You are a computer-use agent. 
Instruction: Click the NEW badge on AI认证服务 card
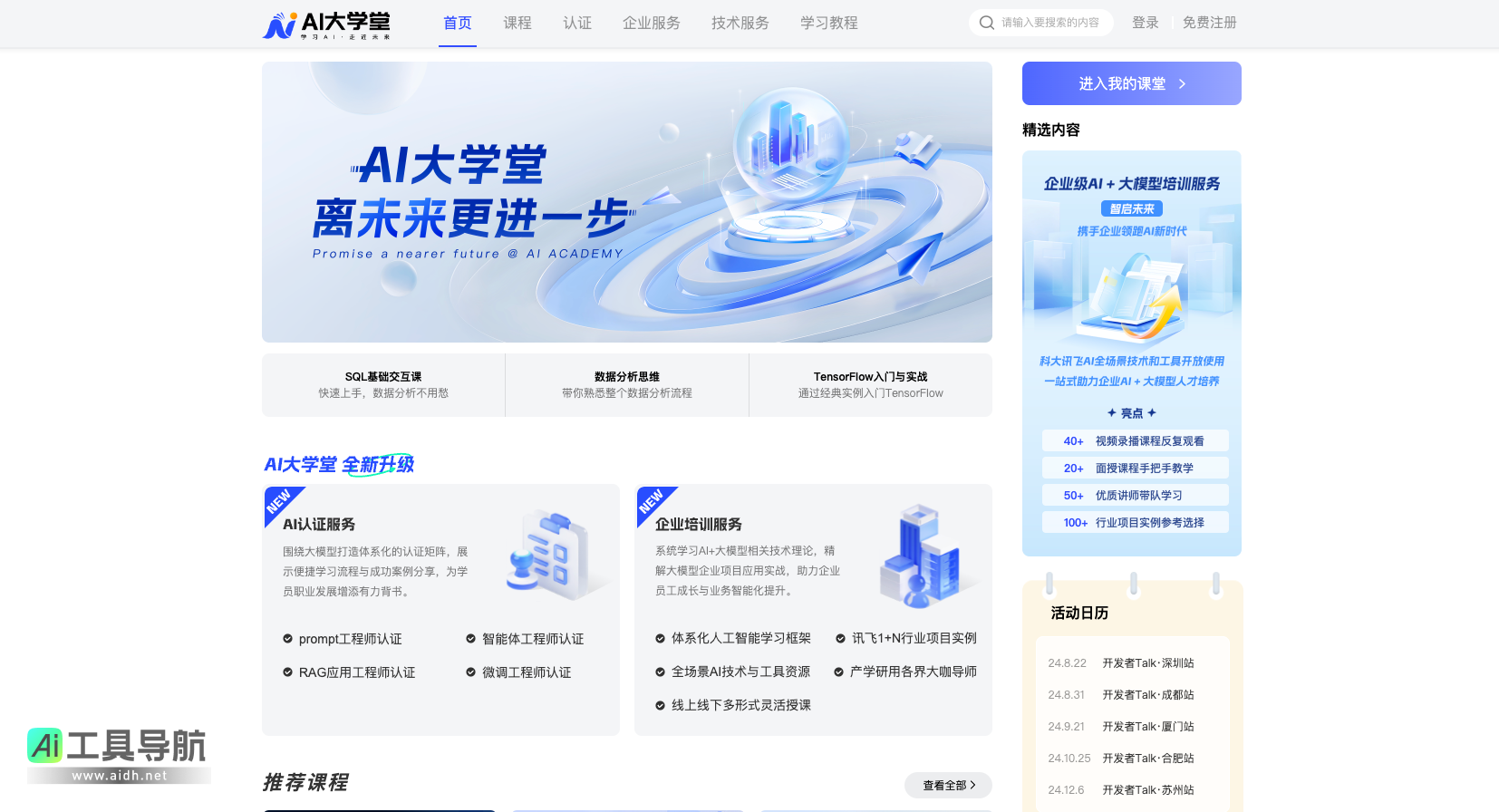click(278, 501)
